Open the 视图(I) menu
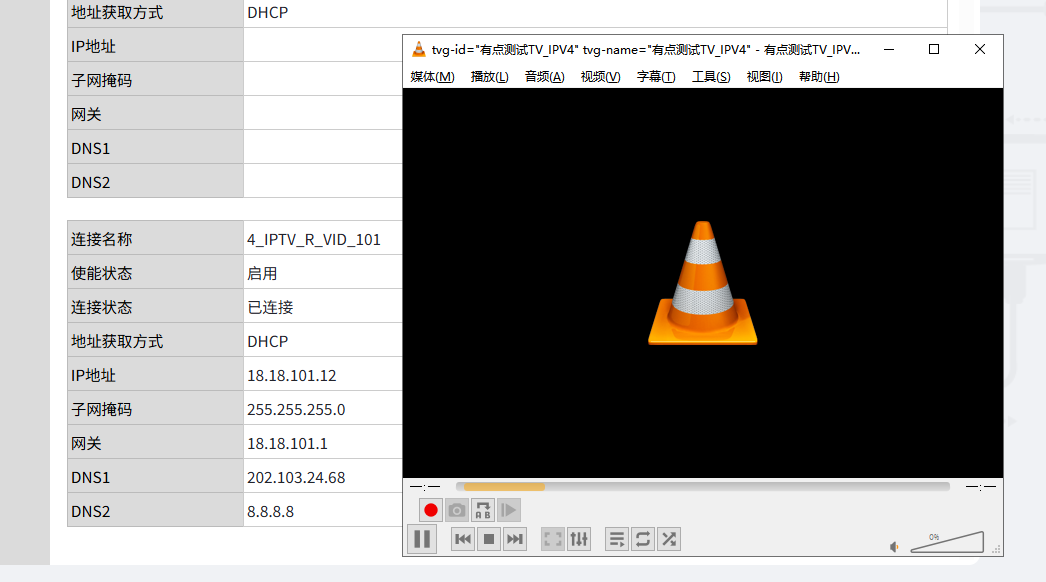 [764, 77]
